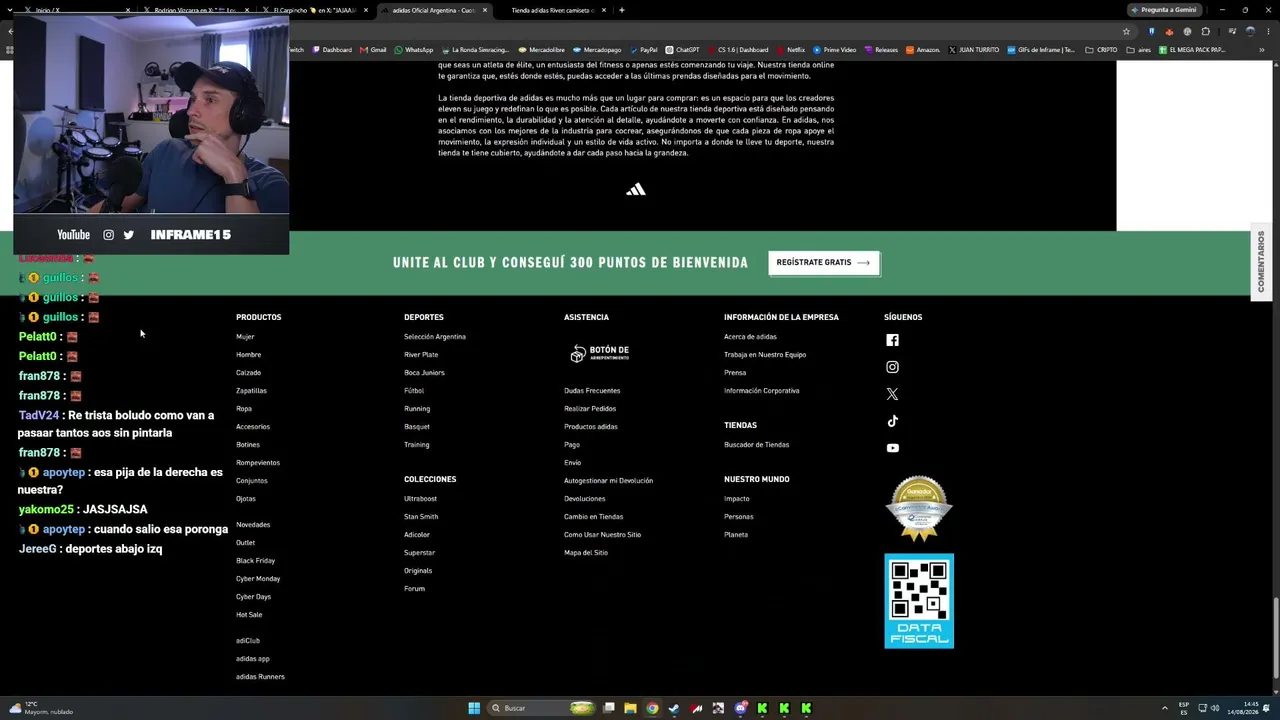Open Mapa del Sitio link
Image resolution: width=1280 pixels, height=720 pixels.
[x=586, y=553]
